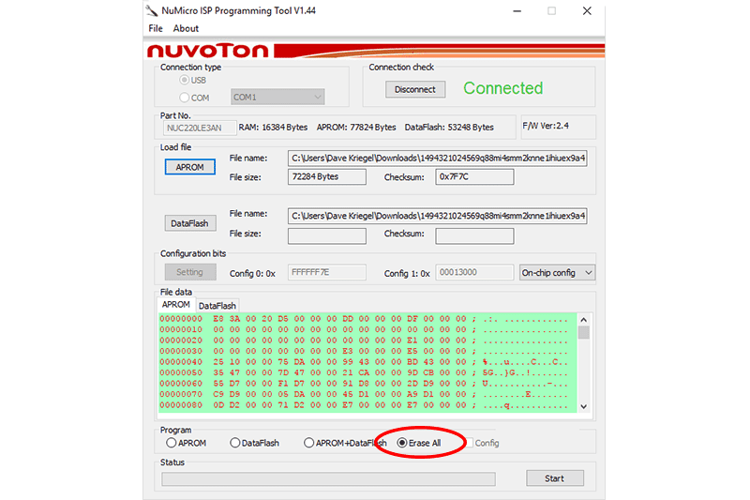Click the hex row at address 00000050
The width and height of the screenshot is (750, 500).
pyautogui.click(x=364, y=373)
